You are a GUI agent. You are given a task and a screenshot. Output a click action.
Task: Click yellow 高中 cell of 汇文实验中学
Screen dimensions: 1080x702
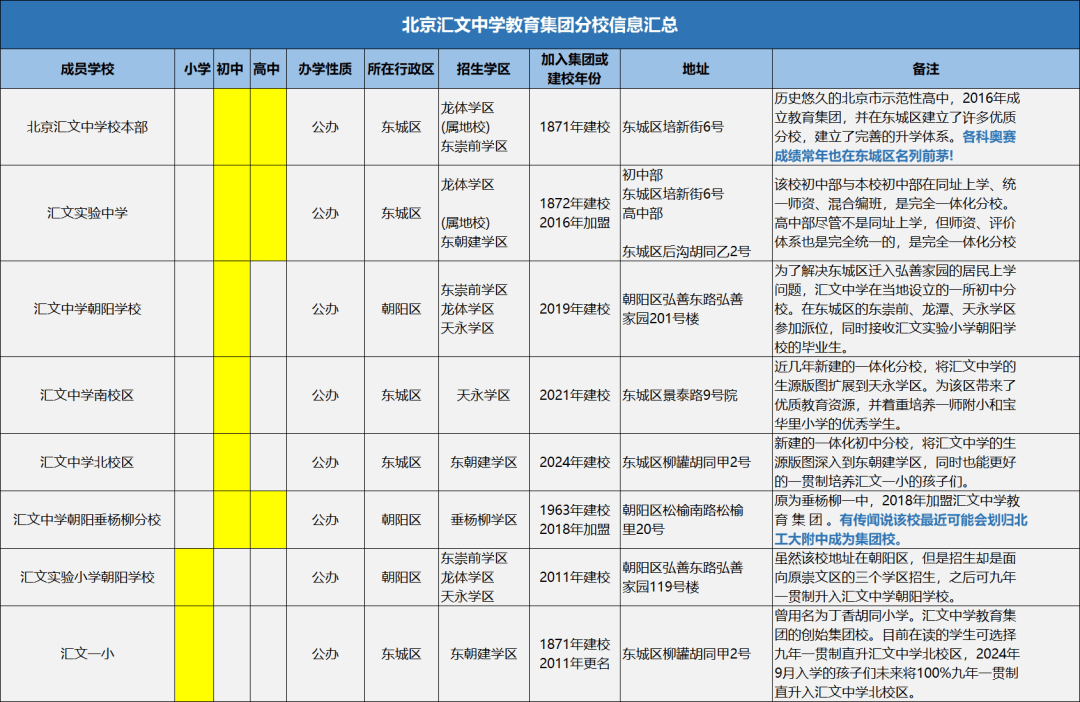(268, 213)
